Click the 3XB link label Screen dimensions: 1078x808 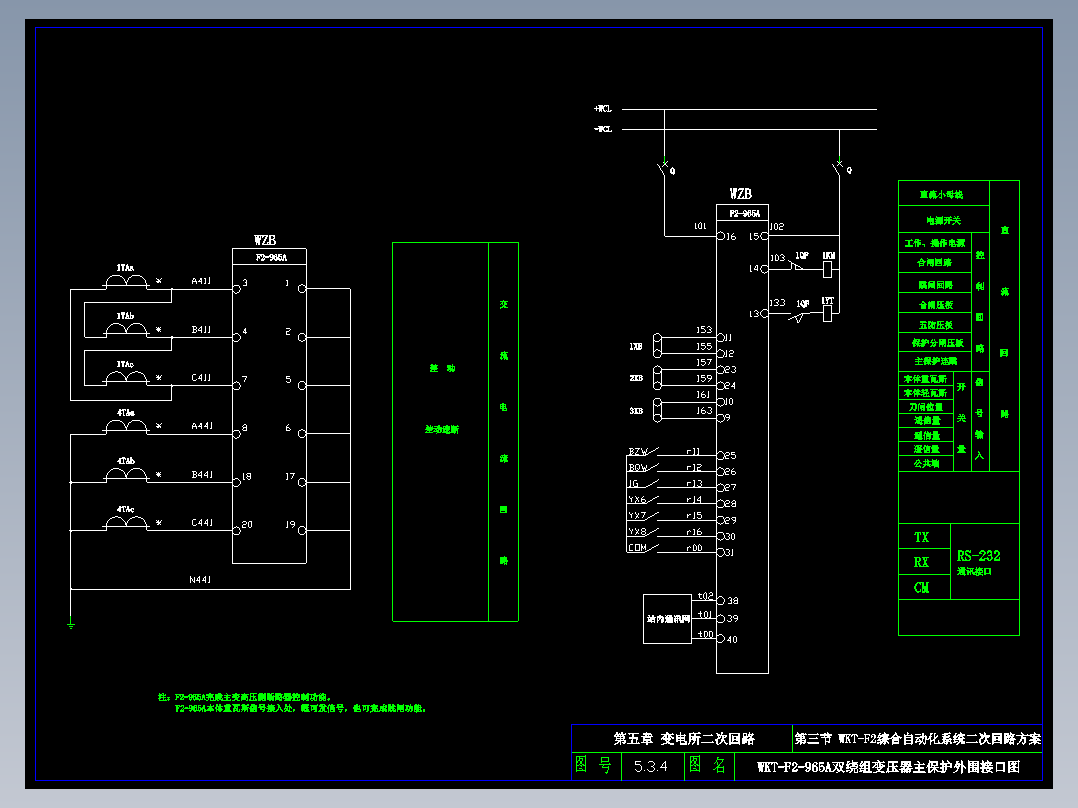point(636,411)
